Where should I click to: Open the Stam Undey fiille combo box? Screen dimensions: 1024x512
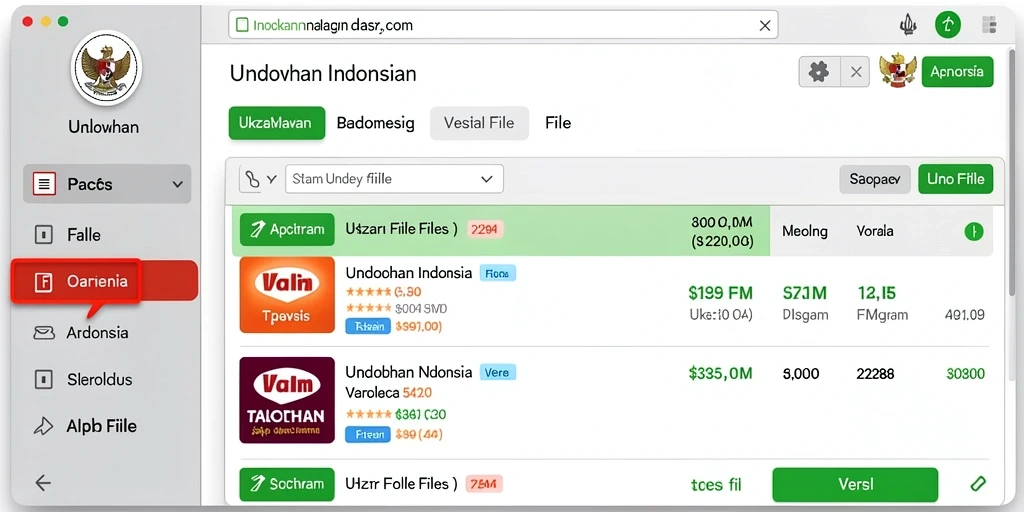click(394, 179)
